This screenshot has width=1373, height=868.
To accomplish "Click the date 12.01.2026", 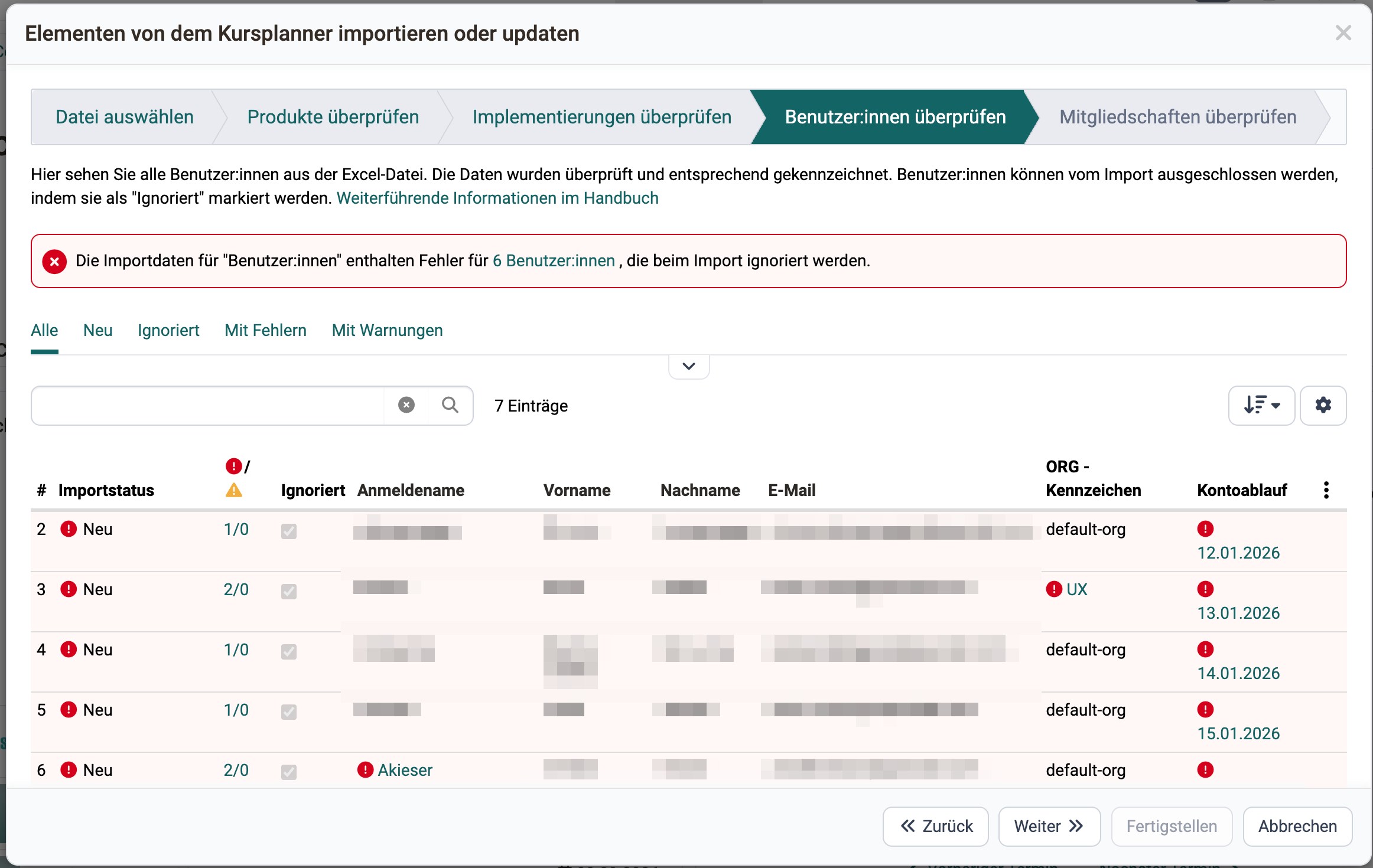I will pos(1238,553).
